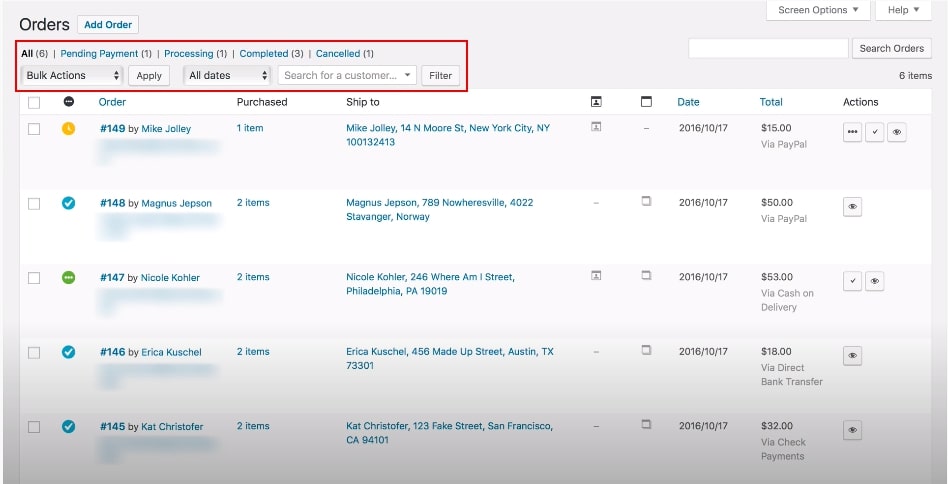Open the All dates dropdown

pyautogui.click(x=227, y=76)
